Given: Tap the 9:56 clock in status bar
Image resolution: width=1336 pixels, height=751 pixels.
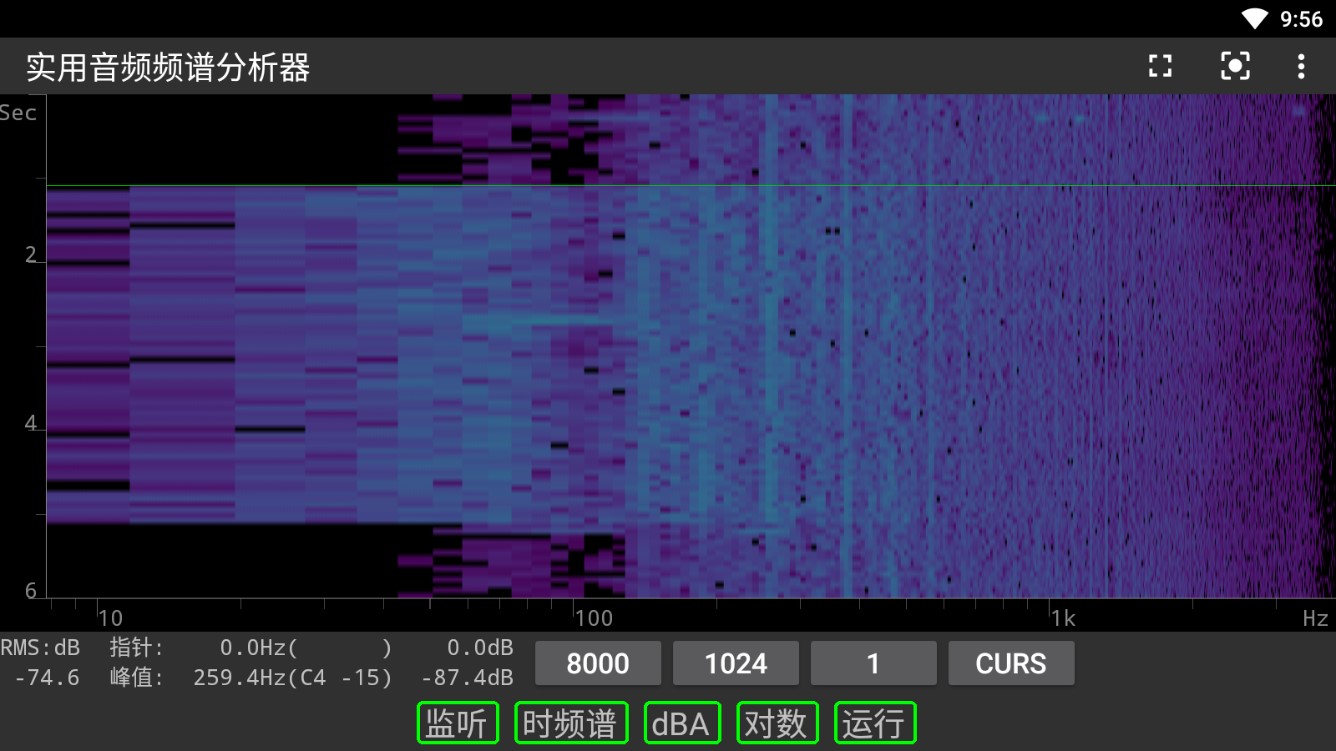Looking at the screenshot, I should point(1301,19).
